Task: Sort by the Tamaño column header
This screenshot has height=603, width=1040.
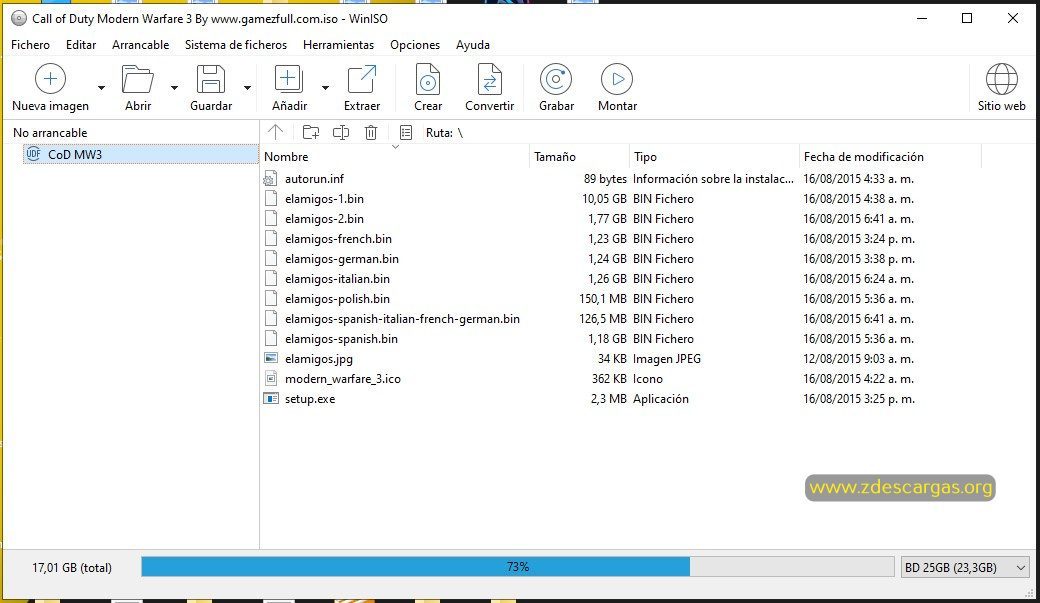Action: pos(579,157)
